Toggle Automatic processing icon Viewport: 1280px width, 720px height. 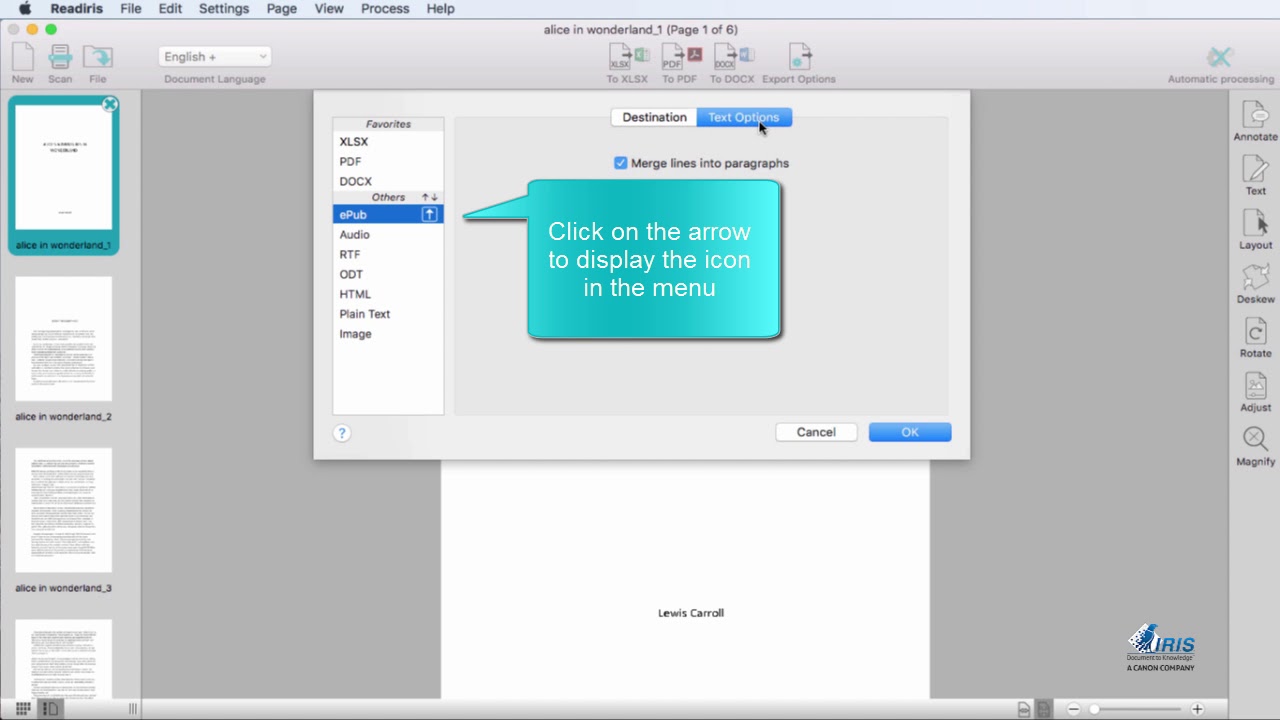1220,57
